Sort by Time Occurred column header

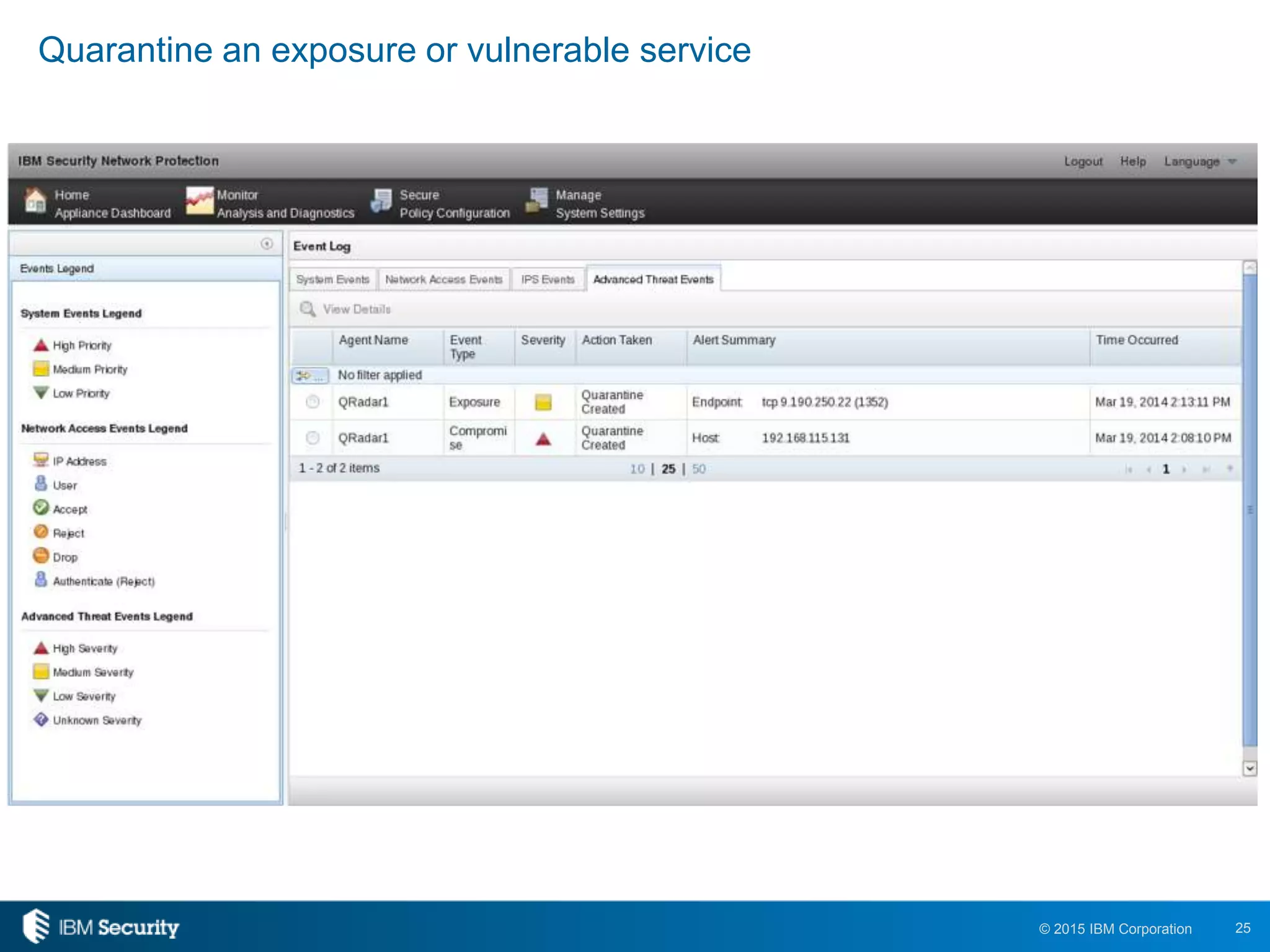coord(1166,347)
